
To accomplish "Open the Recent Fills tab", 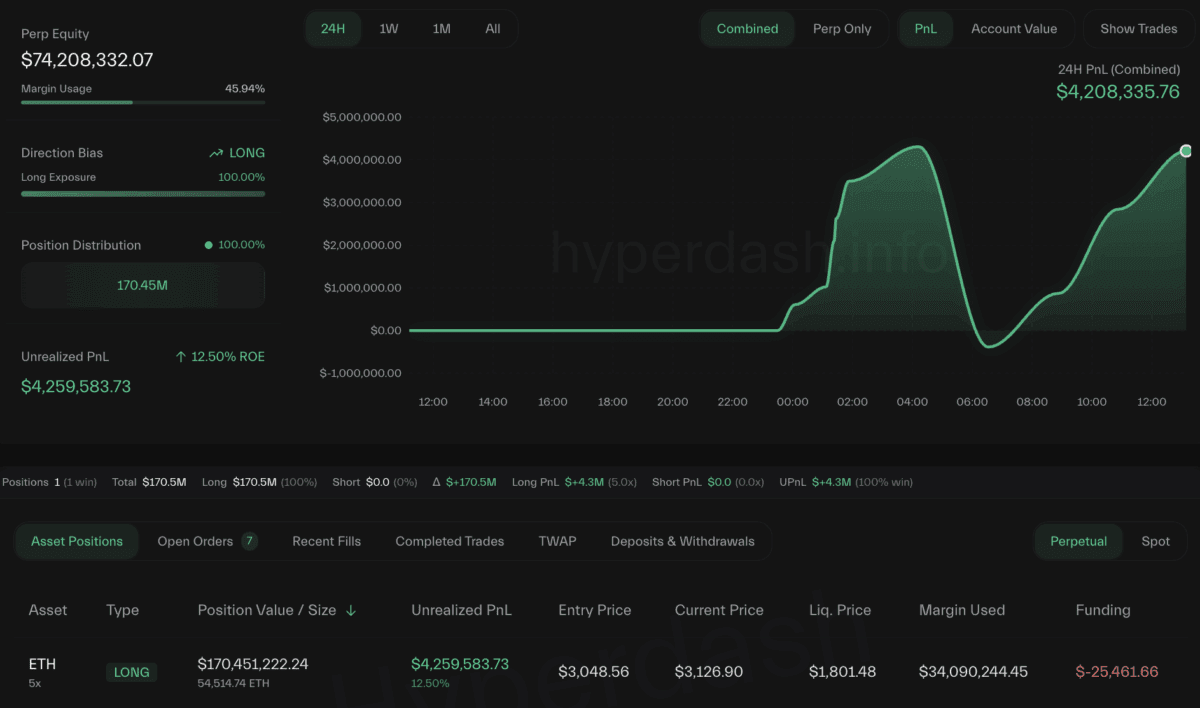I will point(326,541).
